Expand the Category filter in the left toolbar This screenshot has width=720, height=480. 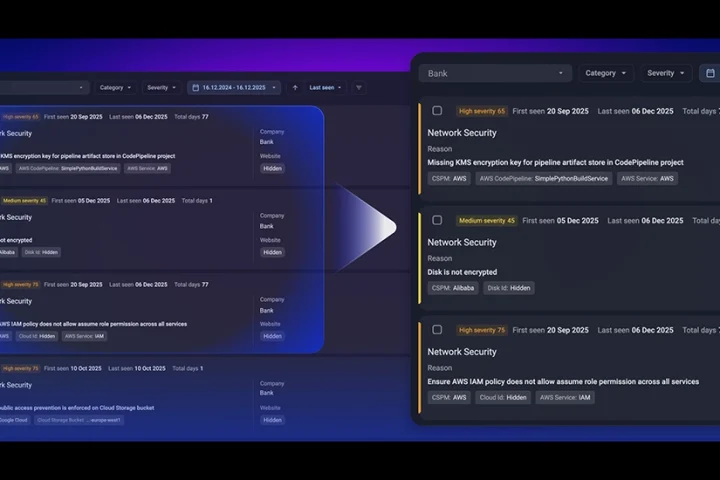point(116,88)
